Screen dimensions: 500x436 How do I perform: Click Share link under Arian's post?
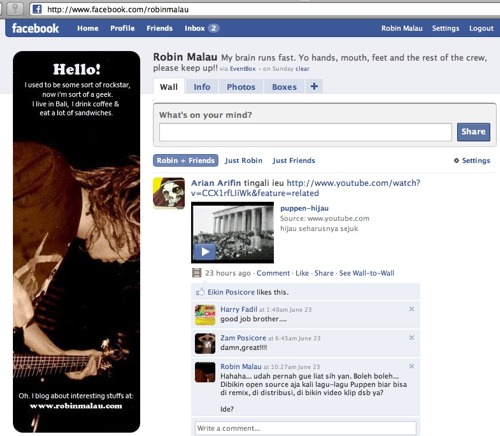pos(324,273)
